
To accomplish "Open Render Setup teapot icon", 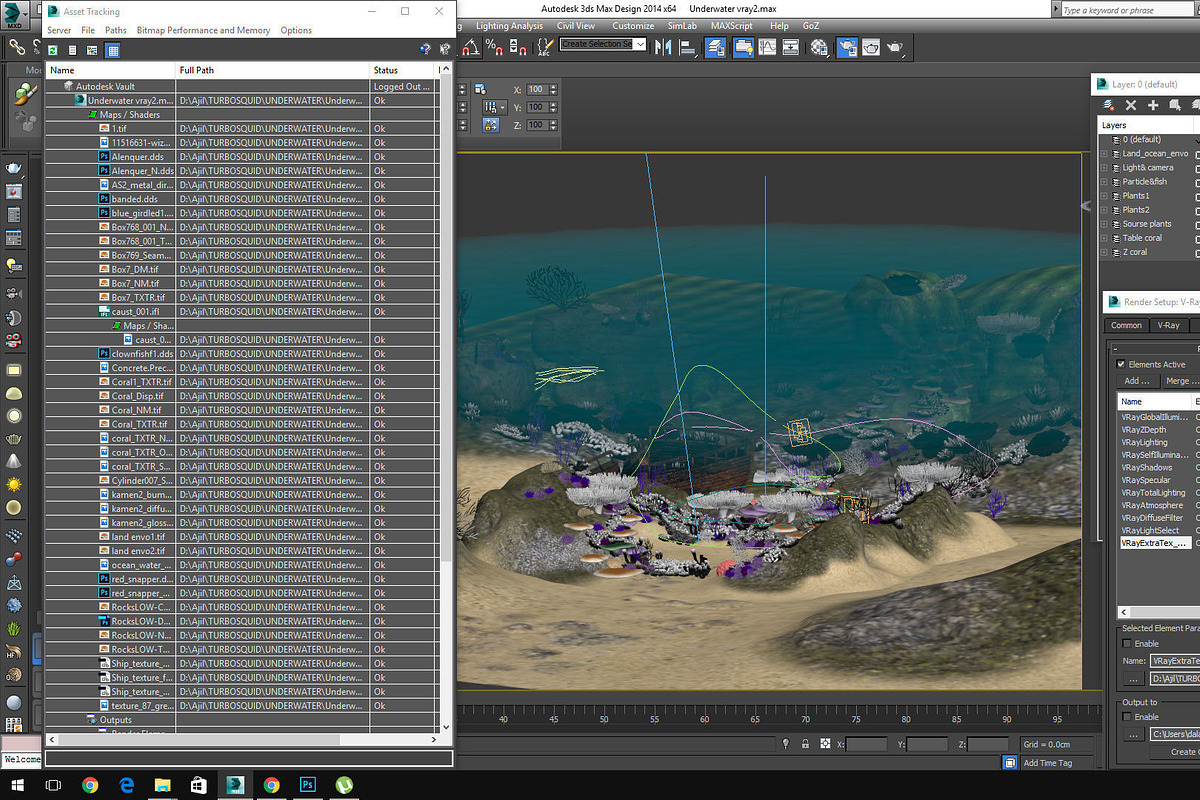I will tap(847, 46).
